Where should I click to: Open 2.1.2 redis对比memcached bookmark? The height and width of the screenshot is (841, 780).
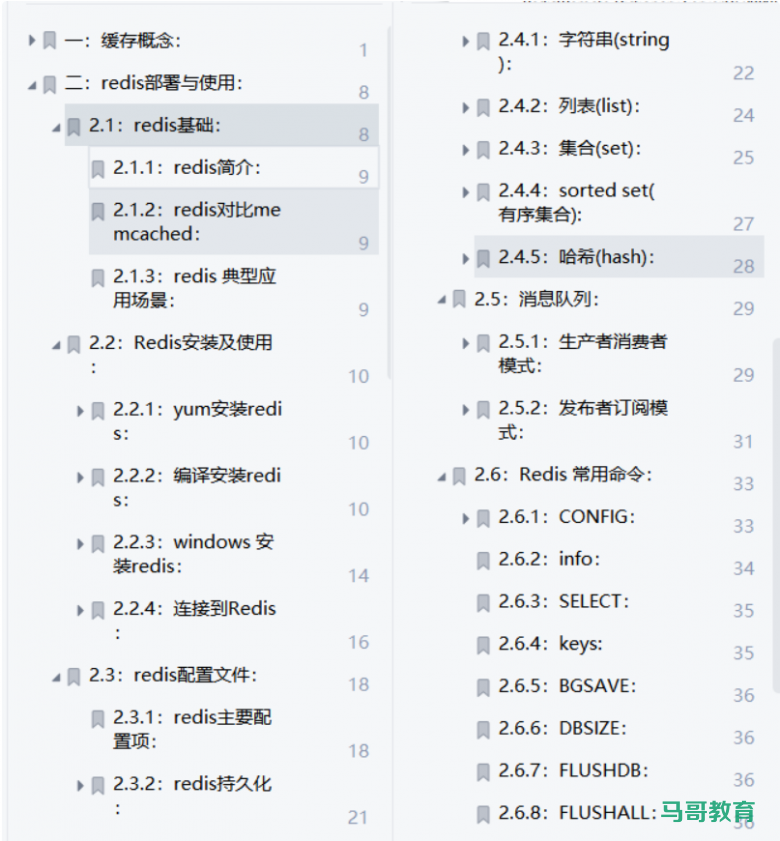[x=196, y=221]
